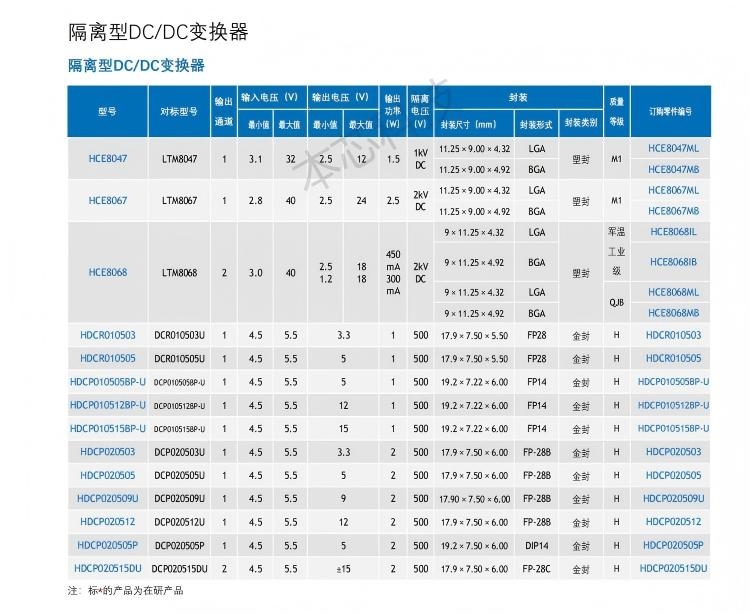Select the DIP14 package form cell
The width and height of the screenshot is (750, 614).
pyautogui.click(x=536, y=545)
